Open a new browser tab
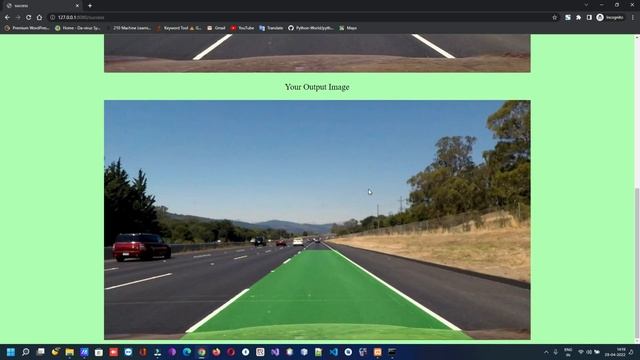Screen dimensions: 640x360 [90, 6]
